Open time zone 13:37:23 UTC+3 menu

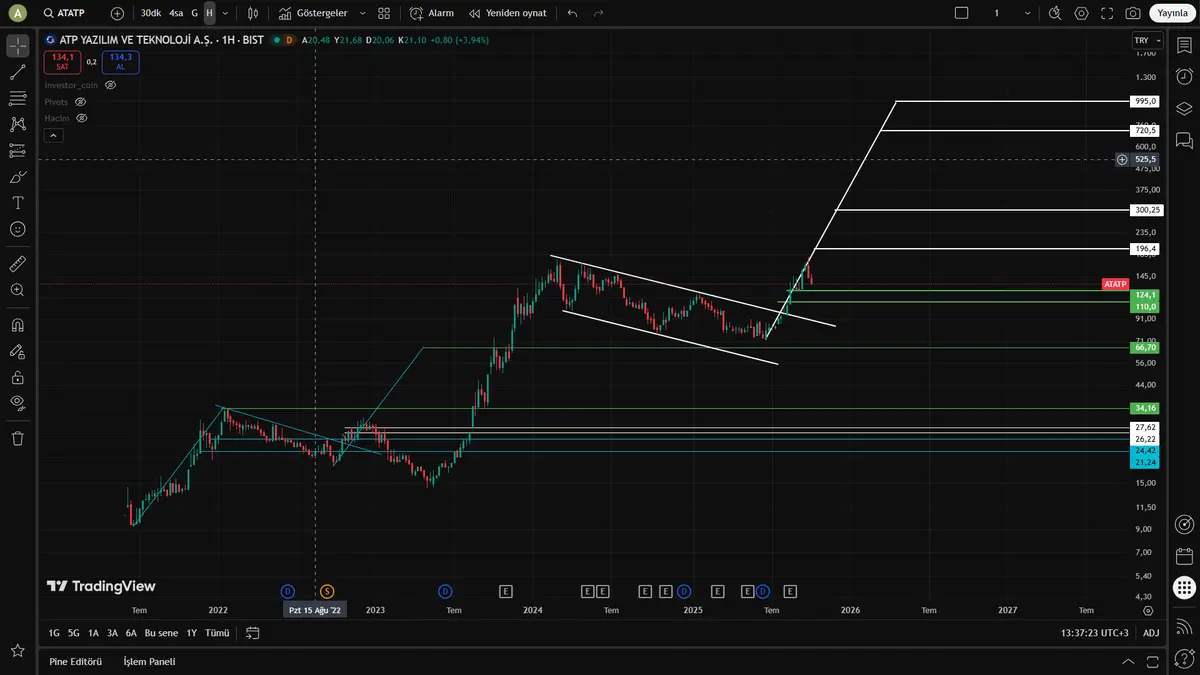click(x=1095, y=633)
